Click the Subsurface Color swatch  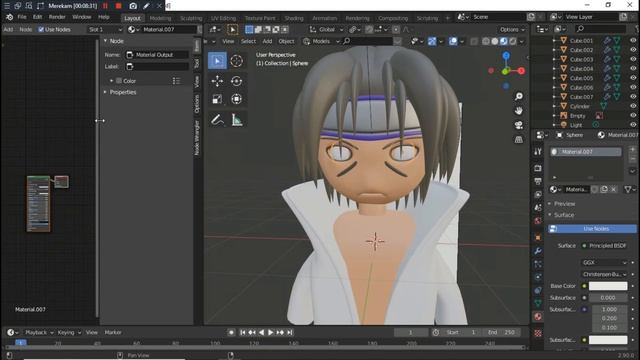click(608, 340)
